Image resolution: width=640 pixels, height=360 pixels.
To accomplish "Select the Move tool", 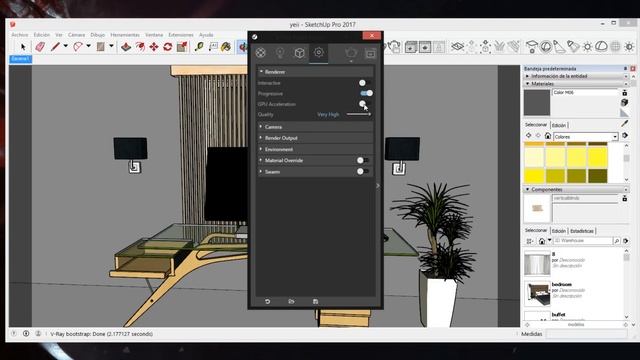I will 154,47.
